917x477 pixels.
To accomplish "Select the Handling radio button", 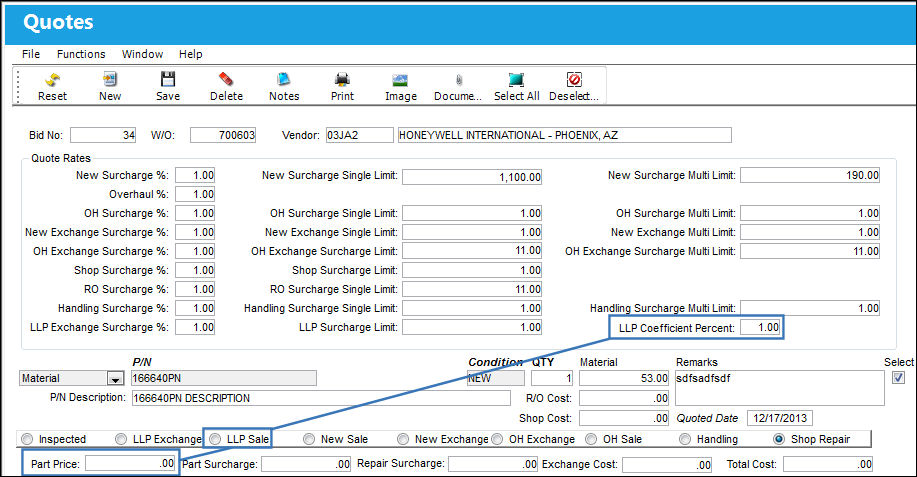I will point(685,439).
